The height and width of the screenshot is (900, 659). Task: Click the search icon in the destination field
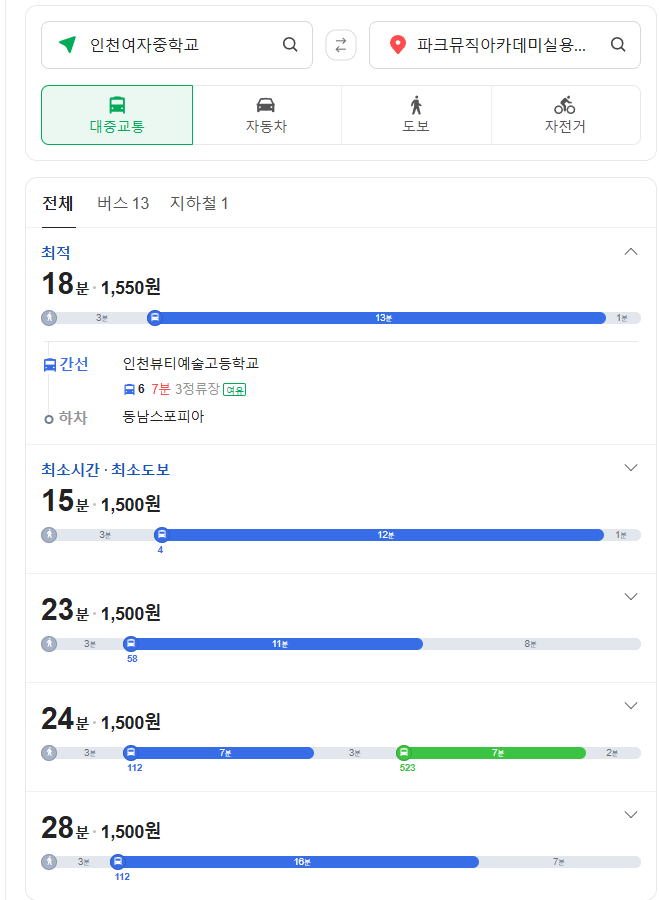tap(618, 45)
